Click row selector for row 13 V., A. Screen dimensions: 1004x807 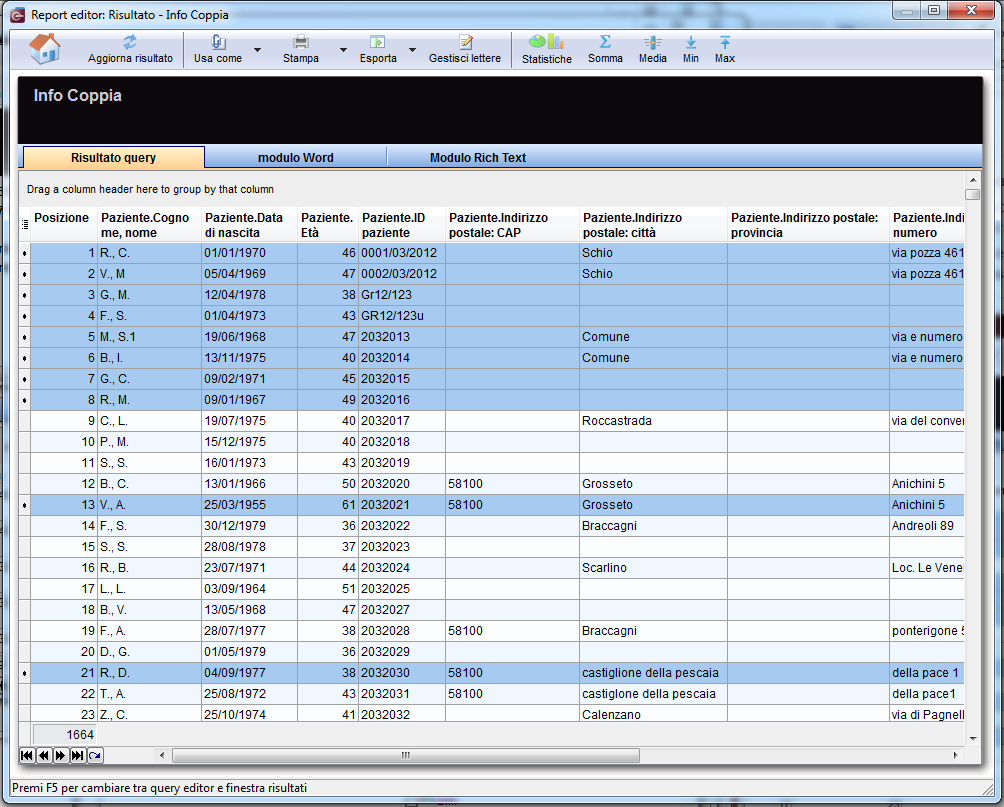click(25, 505)
